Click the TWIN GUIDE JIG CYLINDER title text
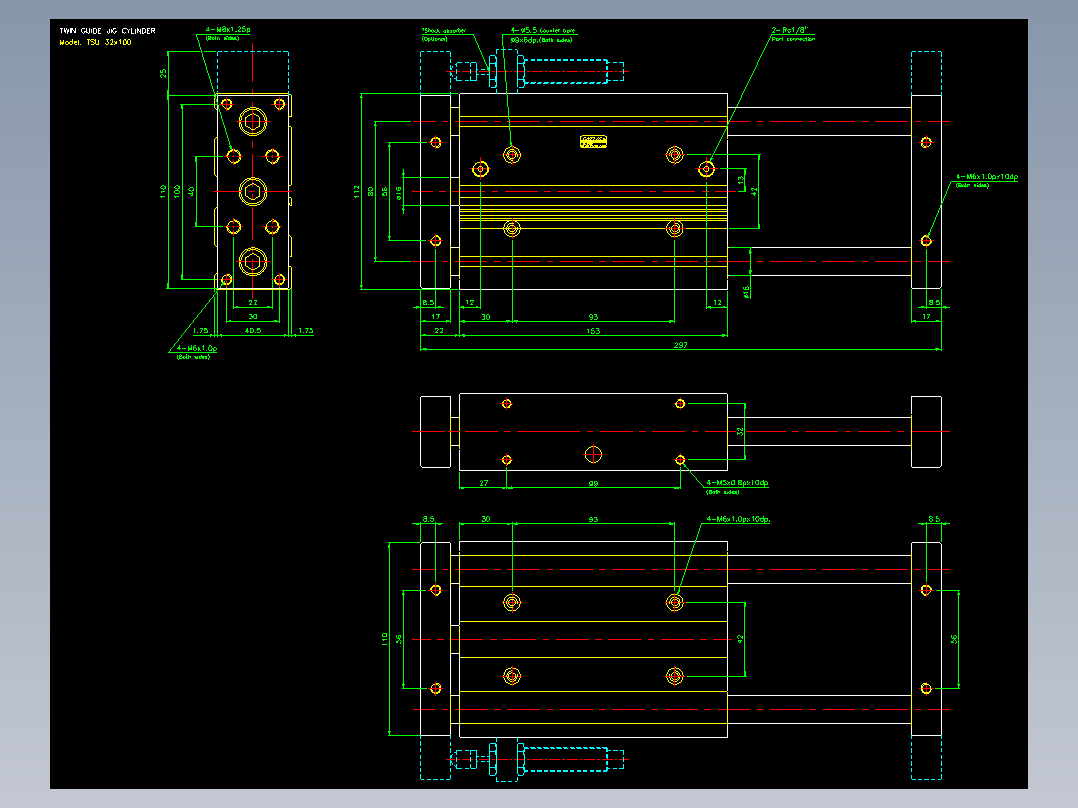 (107, 31)
